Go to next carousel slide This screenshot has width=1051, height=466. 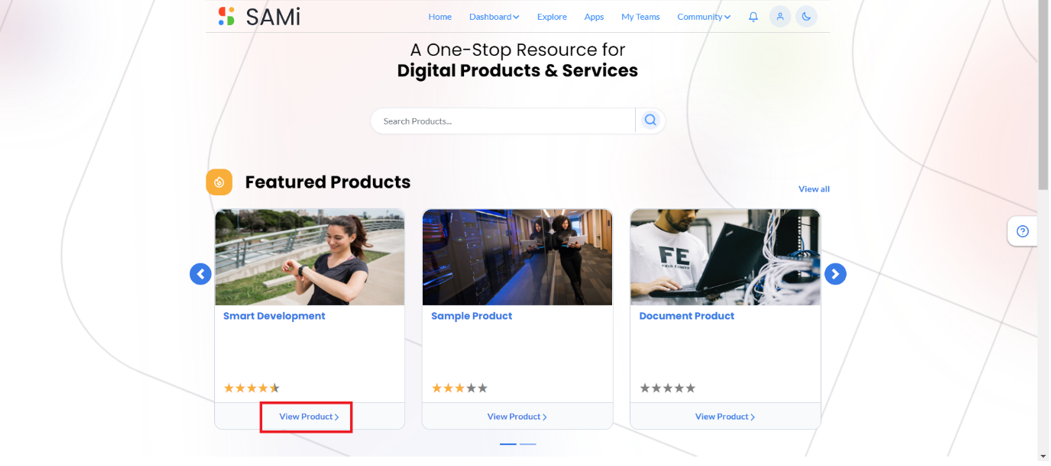point(835,274)
